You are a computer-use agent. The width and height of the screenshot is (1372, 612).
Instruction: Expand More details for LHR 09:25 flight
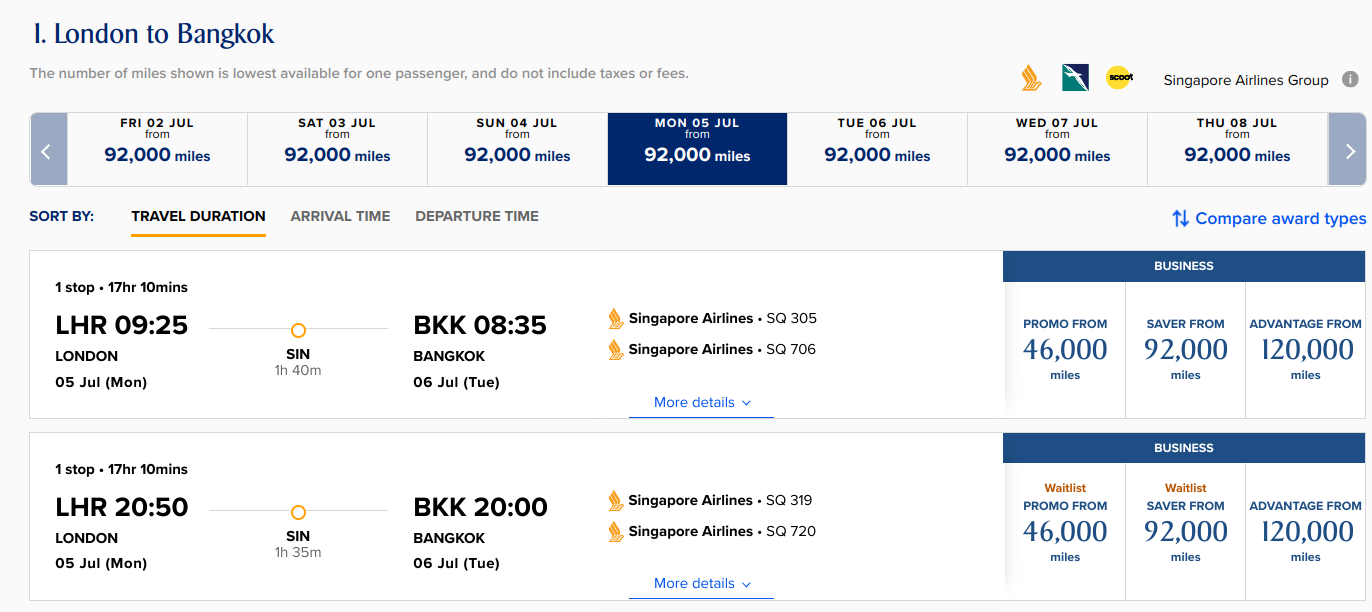pyautogui.click(x=701, y=403)
